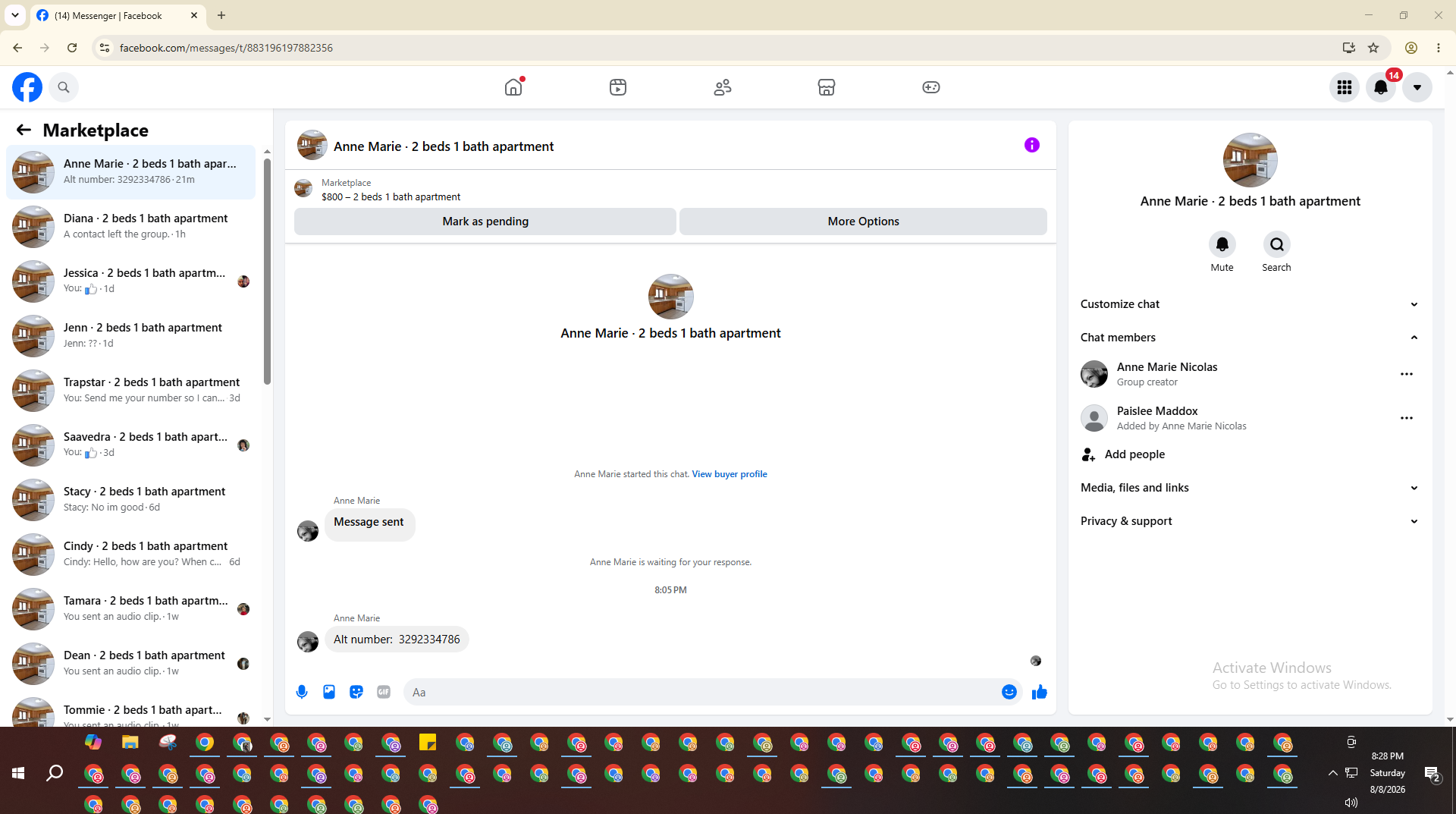Open notifications bell with 14 badge

pos(1381,87)
